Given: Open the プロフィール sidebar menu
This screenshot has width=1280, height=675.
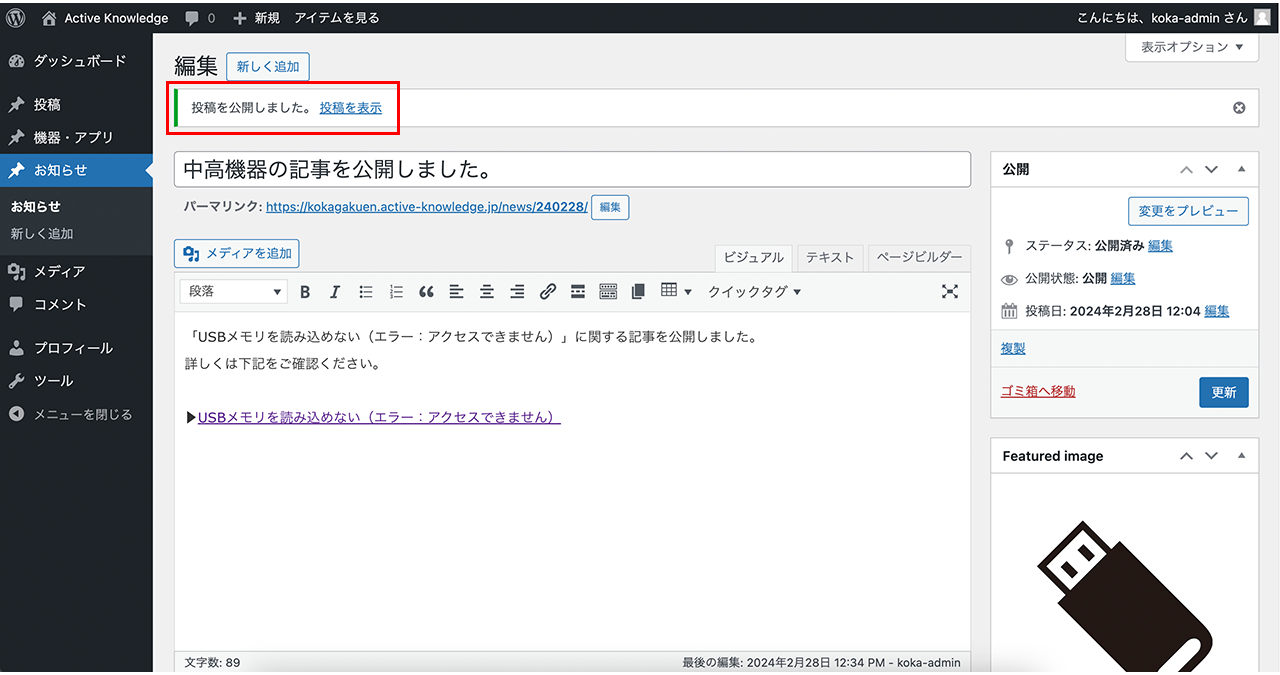Looking at the screenshot, I should [76, 349].
